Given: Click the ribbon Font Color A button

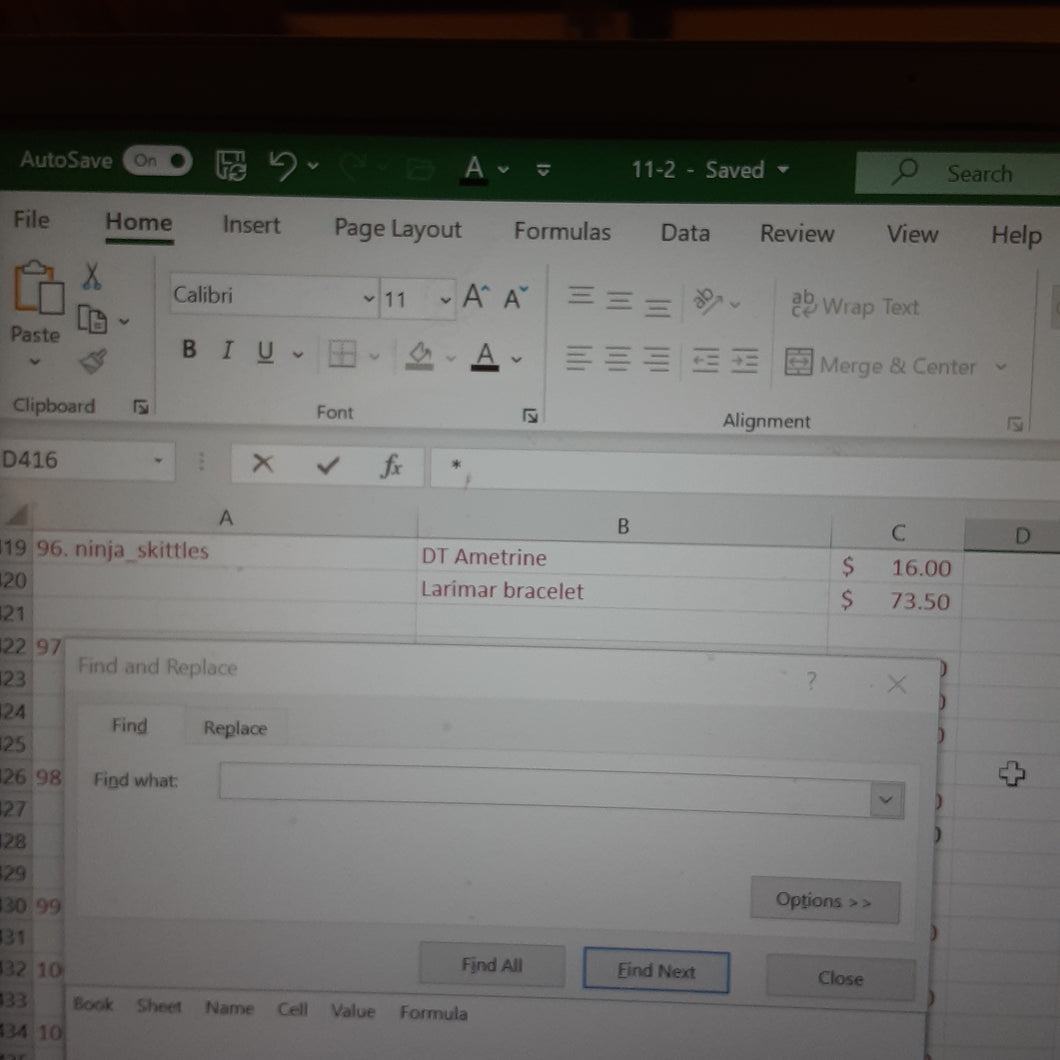Looking at the screenshot, I should tap(485, 356).
